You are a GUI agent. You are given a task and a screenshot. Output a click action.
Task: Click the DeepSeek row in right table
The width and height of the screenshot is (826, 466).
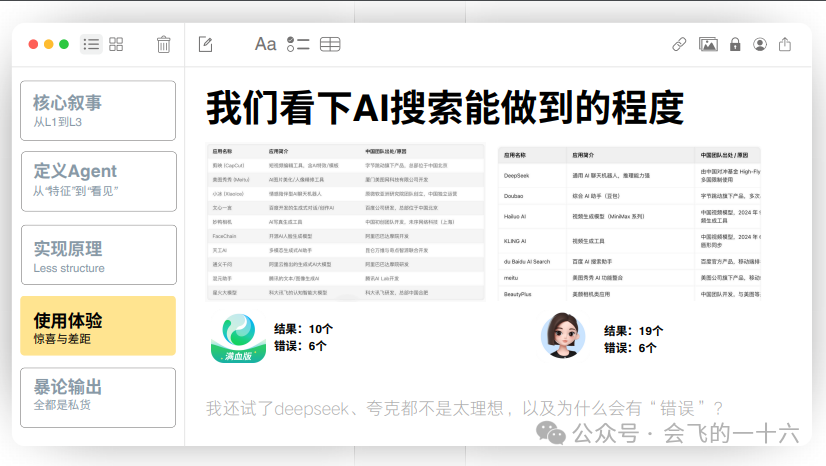[629, 175]
